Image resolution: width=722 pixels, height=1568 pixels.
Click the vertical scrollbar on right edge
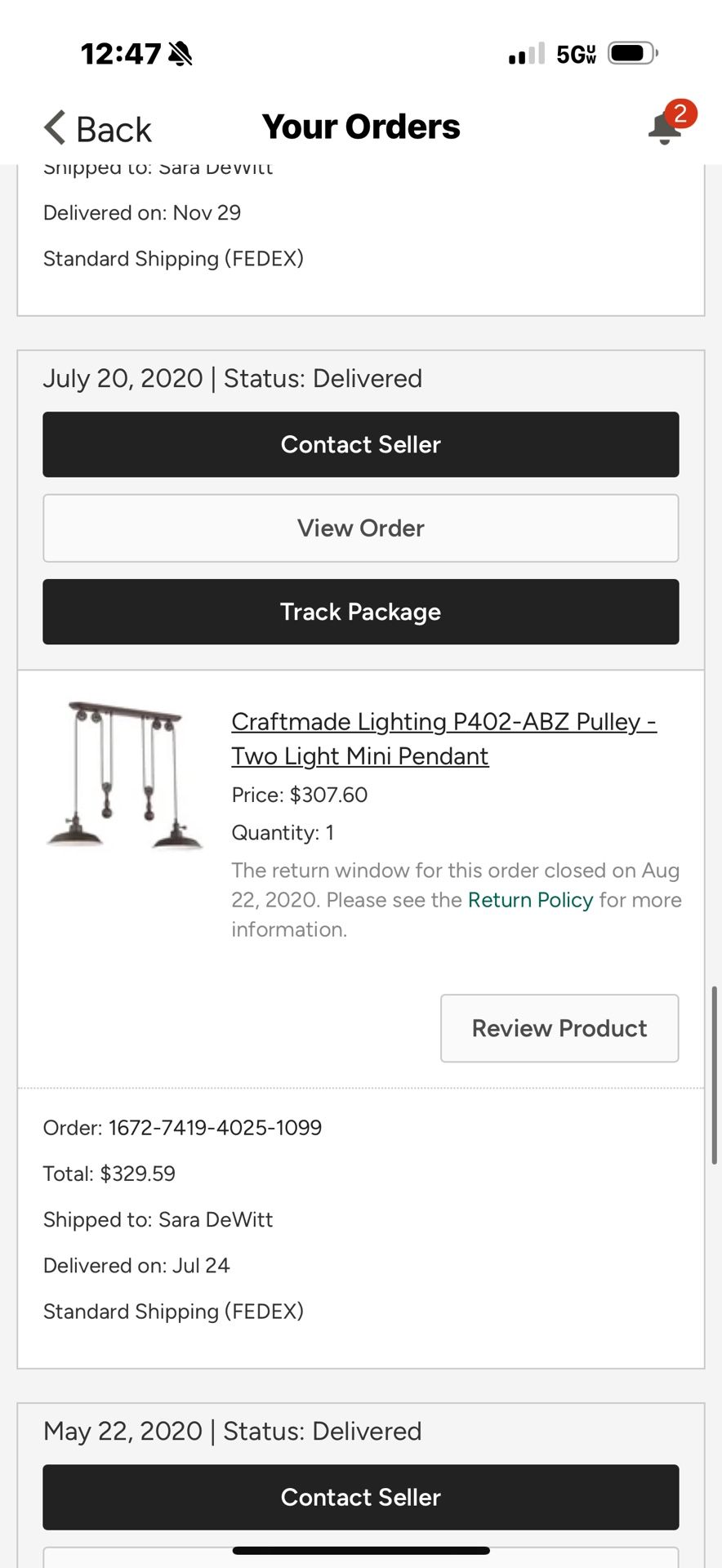coord(714,1075)
